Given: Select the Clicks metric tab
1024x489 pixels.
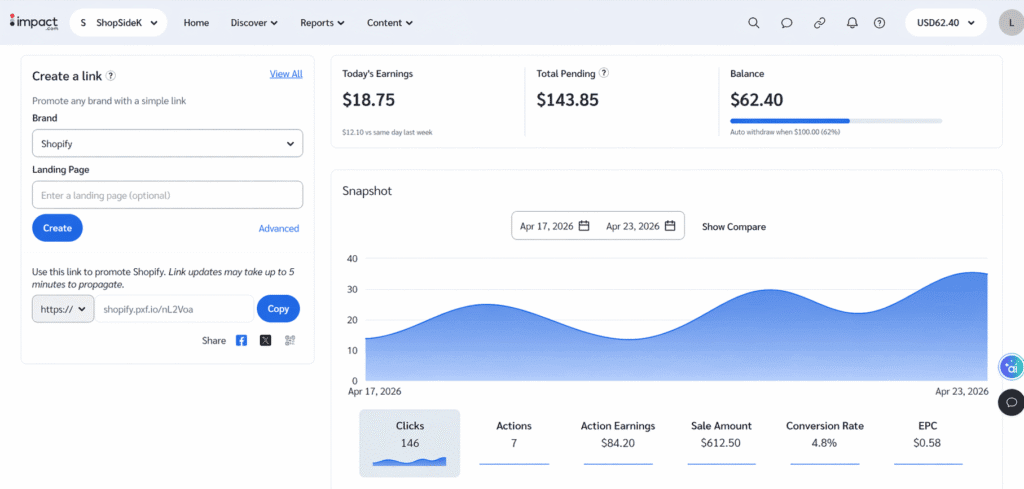Looking at the screenshot, I should point(409,443).
